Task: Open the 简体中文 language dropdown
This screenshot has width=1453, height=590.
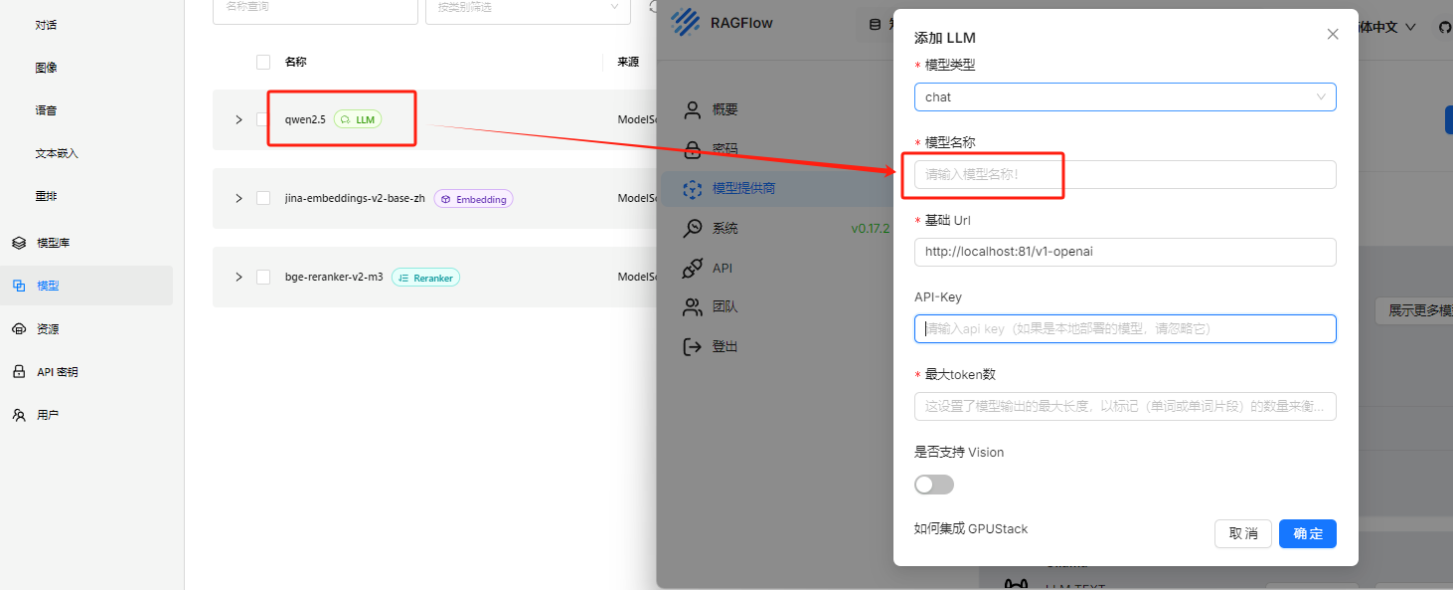Action: tap(1385, 27)
